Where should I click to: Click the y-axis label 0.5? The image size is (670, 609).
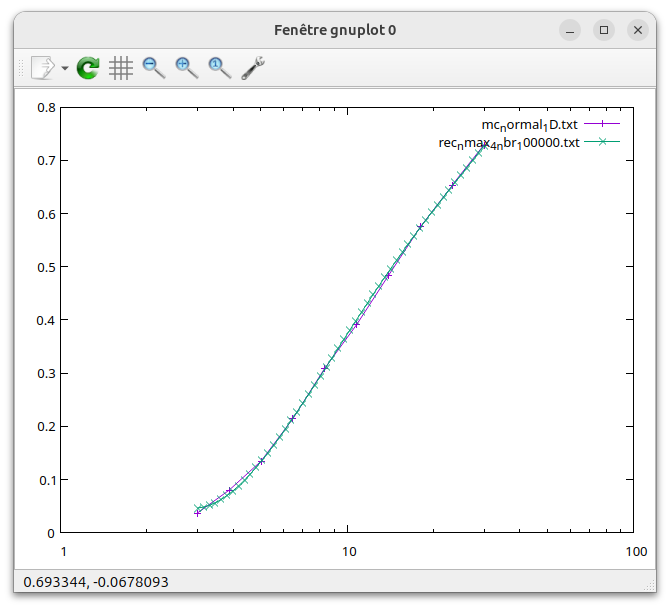47,267
